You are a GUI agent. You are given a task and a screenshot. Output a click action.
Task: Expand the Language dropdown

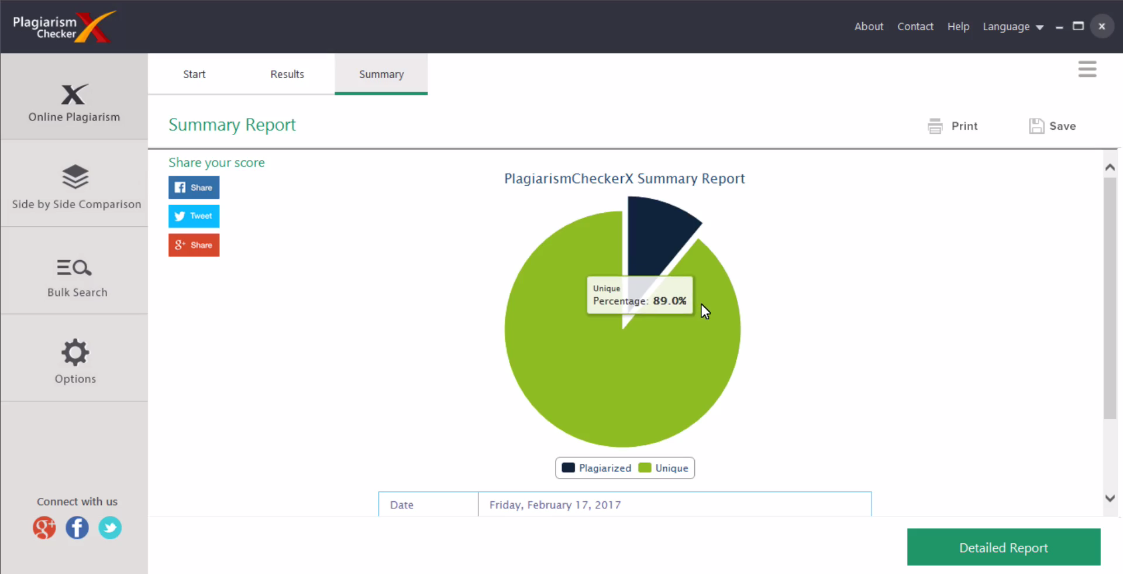pos(1013,27)
